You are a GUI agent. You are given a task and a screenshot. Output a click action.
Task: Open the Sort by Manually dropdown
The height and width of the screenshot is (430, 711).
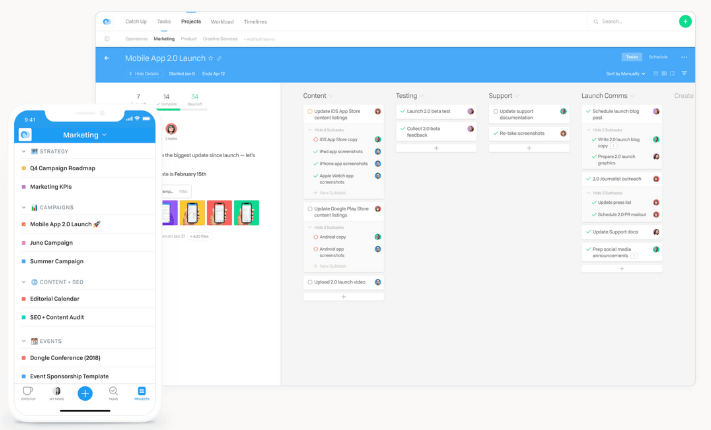tap(626, 73)
